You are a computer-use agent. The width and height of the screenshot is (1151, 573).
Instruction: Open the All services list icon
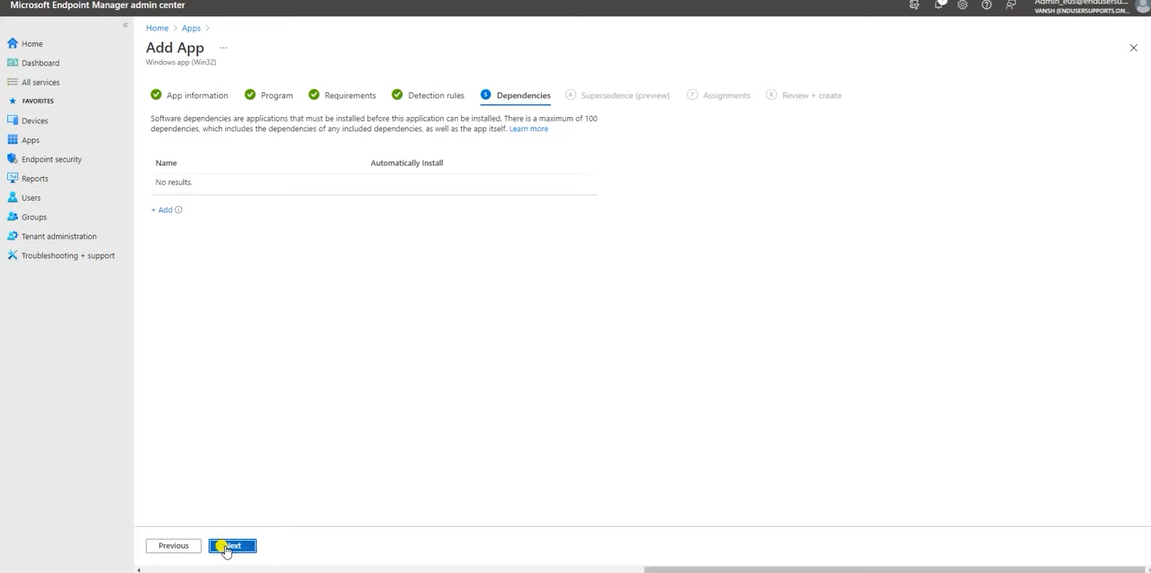pyautogui.click(x=12, y=82)
